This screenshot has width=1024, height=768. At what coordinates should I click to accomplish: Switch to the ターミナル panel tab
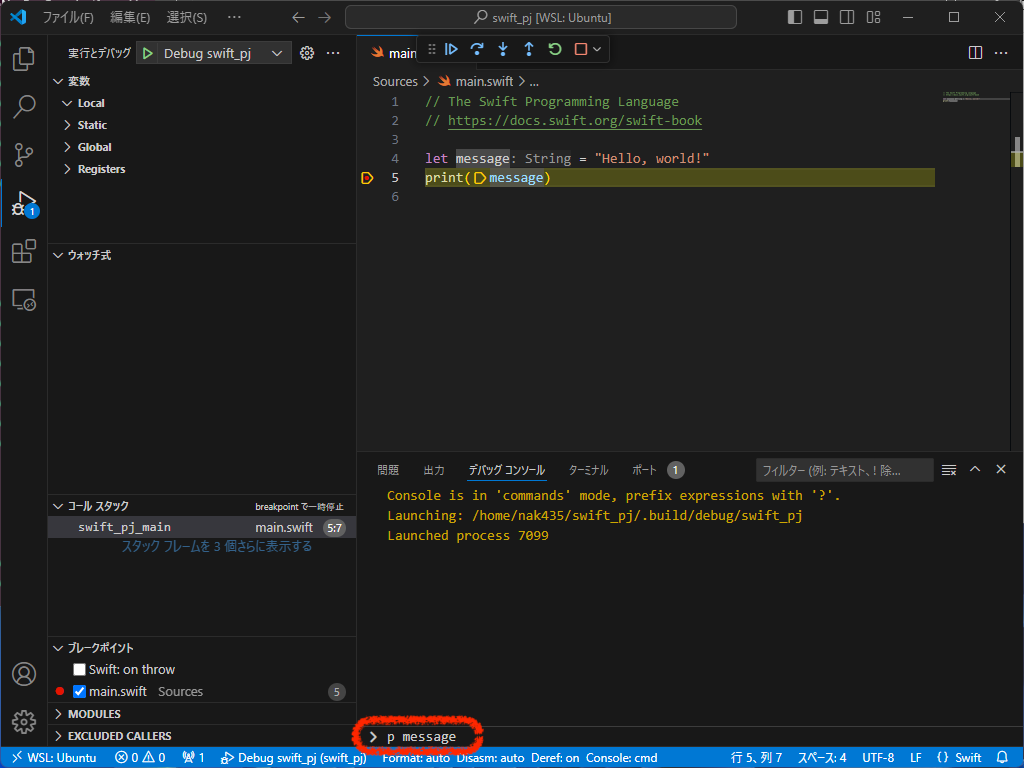coord(588,470)
